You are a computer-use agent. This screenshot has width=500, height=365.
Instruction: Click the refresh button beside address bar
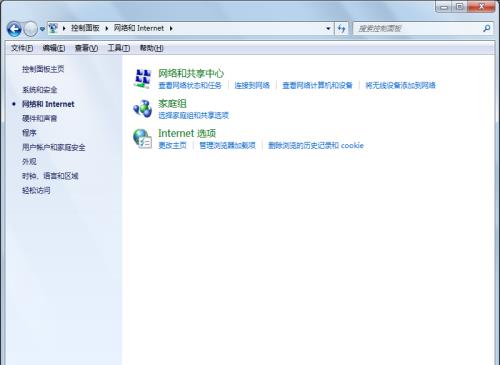click(341, 29)
